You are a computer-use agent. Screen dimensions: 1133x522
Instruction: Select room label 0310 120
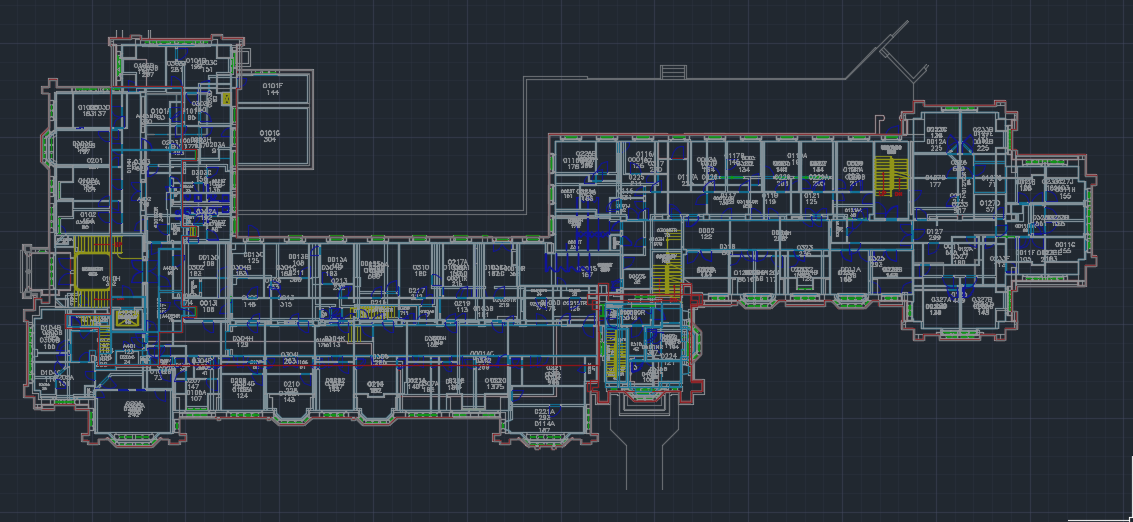coord(421,271)
